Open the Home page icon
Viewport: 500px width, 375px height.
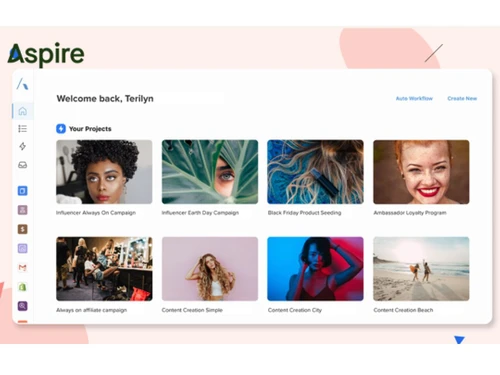[x=23, y=111]
